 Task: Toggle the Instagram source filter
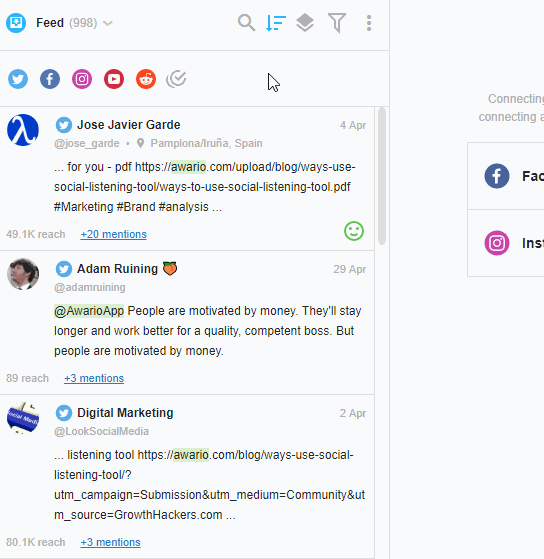point(82,79)
